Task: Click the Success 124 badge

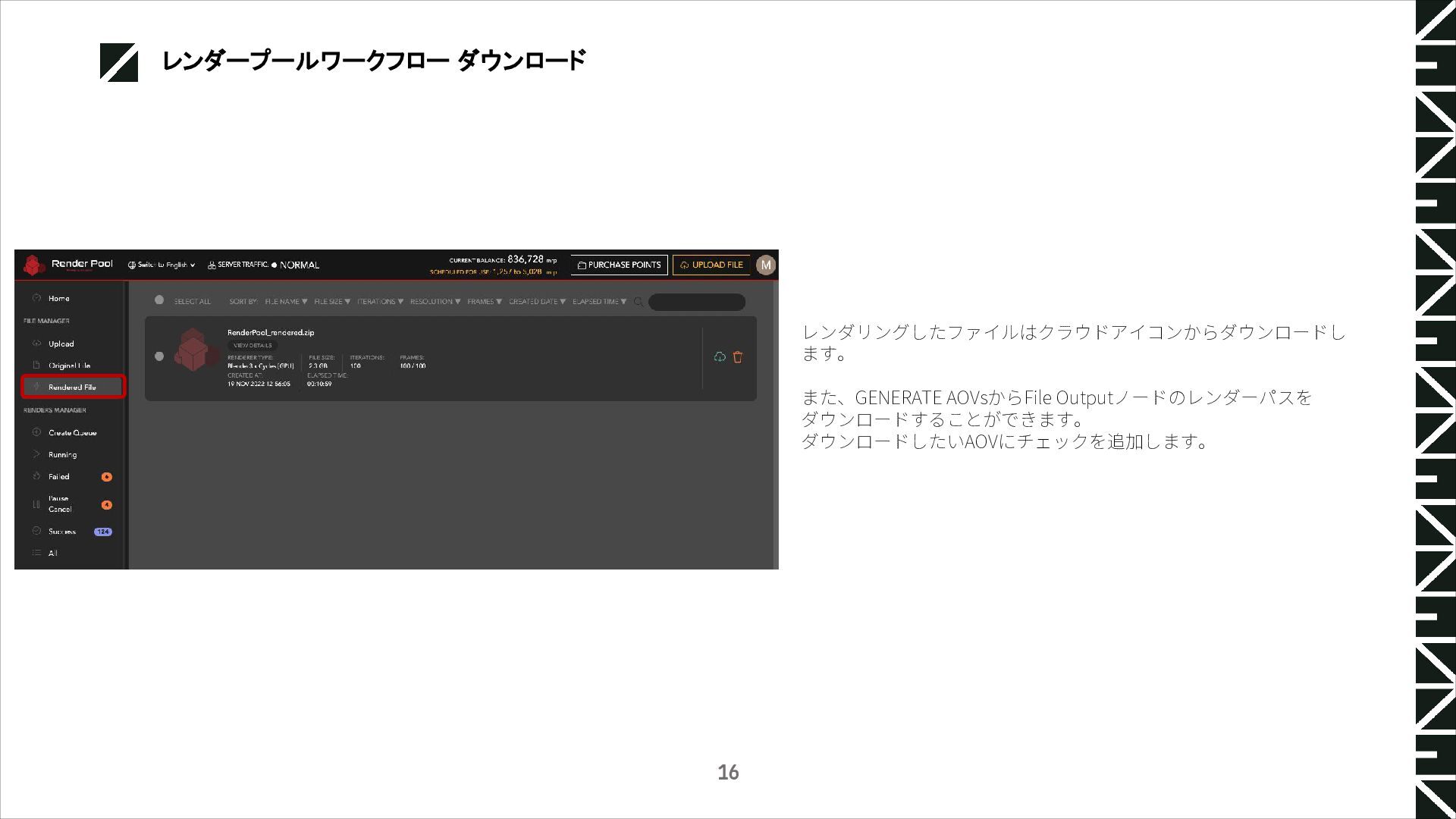Action: [103, 532]
